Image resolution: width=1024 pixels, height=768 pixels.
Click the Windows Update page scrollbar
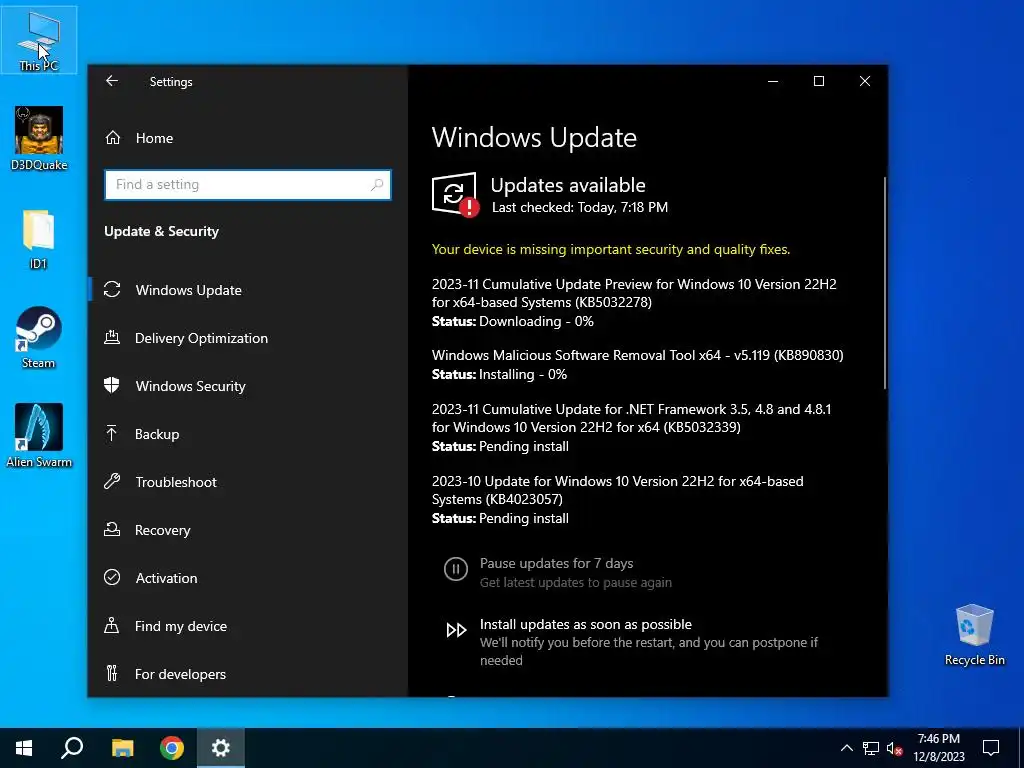pyautogui.click(x=885, y=283)
